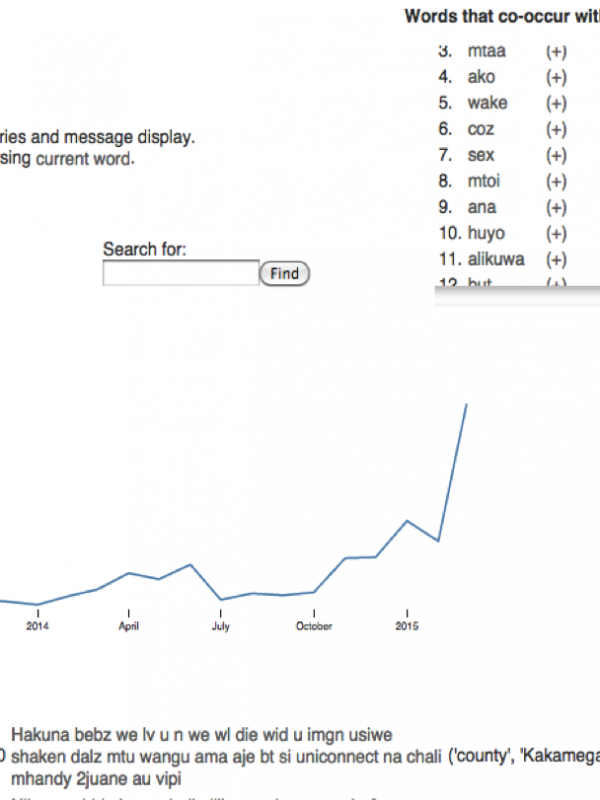The image size is (600, 800).
Task: Click the (+) next to mtaa
Action: click(556, 51)
